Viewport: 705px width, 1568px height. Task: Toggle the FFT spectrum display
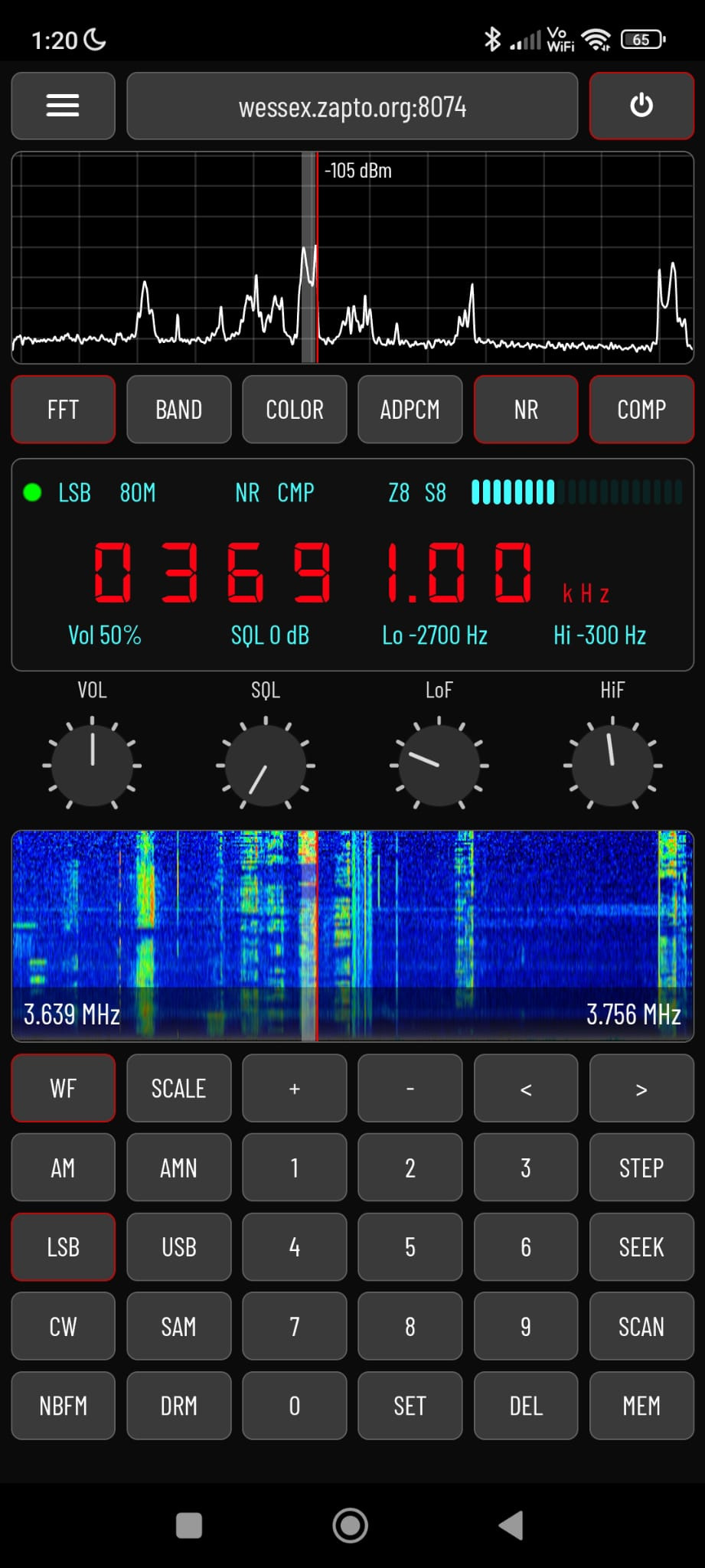point(63,410)
